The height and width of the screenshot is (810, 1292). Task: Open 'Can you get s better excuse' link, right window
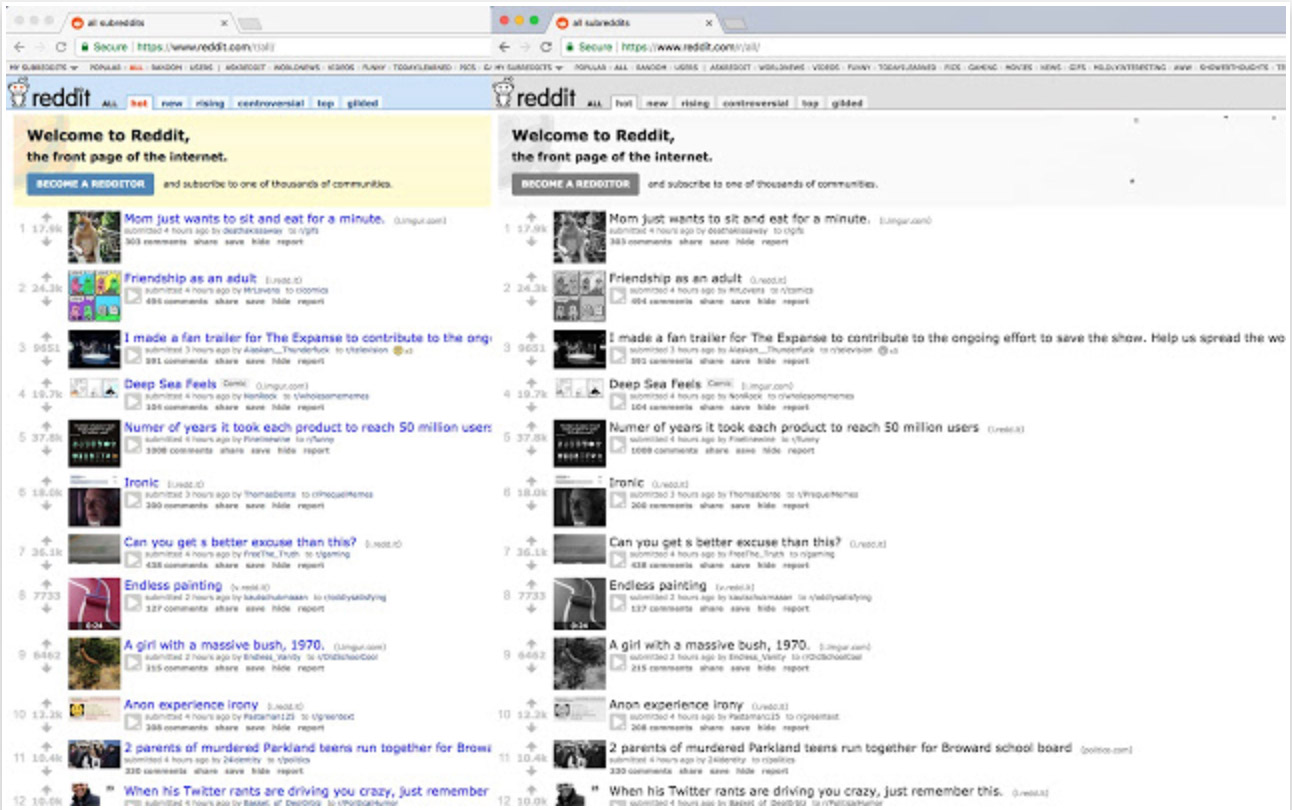tap(725, 542)
